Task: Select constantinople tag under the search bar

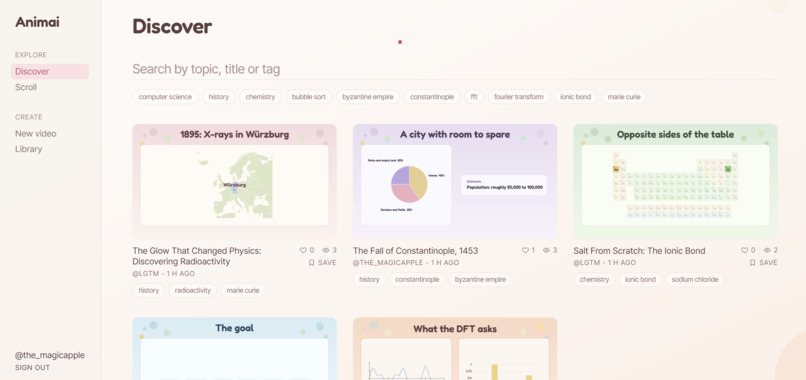Action: tap(432, 97)
